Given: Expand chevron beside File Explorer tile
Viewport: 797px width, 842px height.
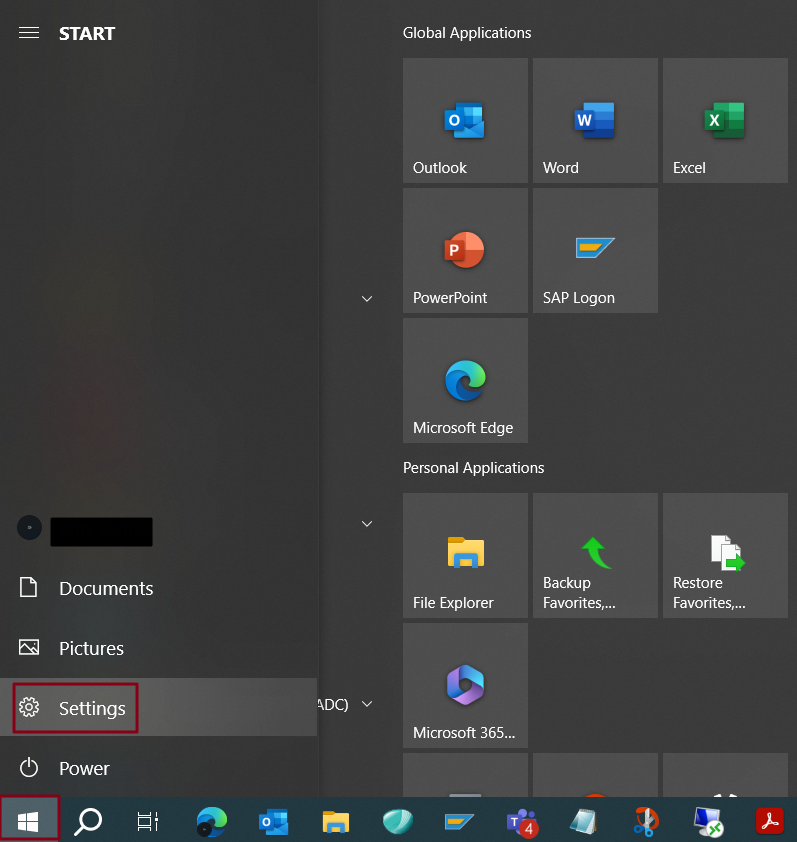Looking at the screenshot, I should pos(367,524).
